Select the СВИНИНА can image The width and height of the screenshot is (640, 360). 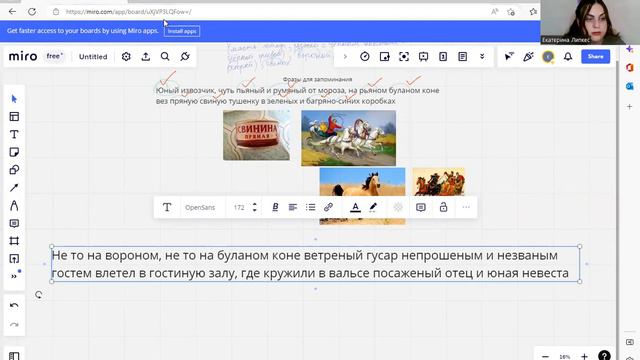click(x=256, y=135)
